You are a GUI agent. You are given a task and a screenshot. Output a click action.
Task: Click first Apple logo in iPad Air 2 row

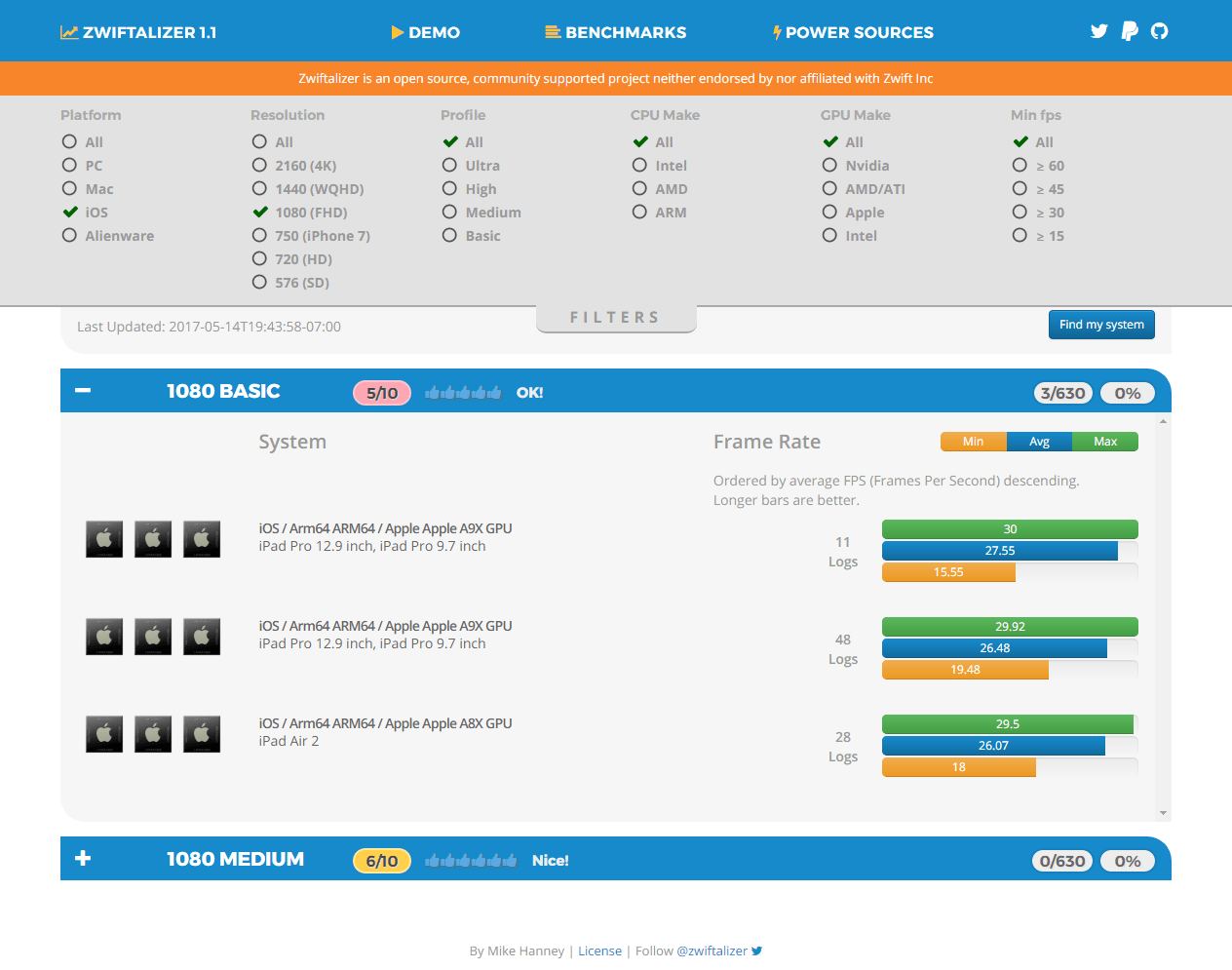104,734
